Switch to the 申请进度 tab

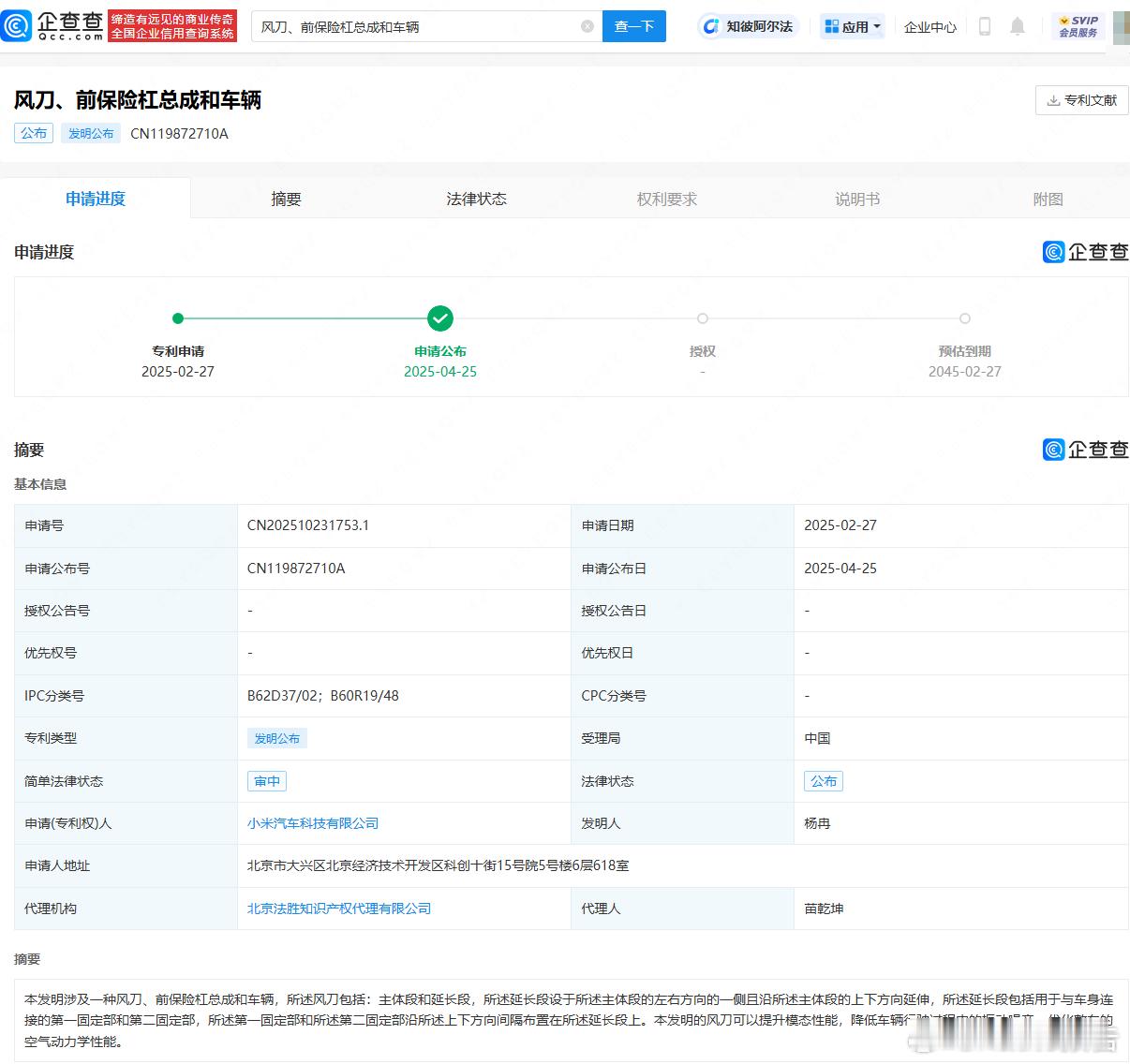coord(96,199)
